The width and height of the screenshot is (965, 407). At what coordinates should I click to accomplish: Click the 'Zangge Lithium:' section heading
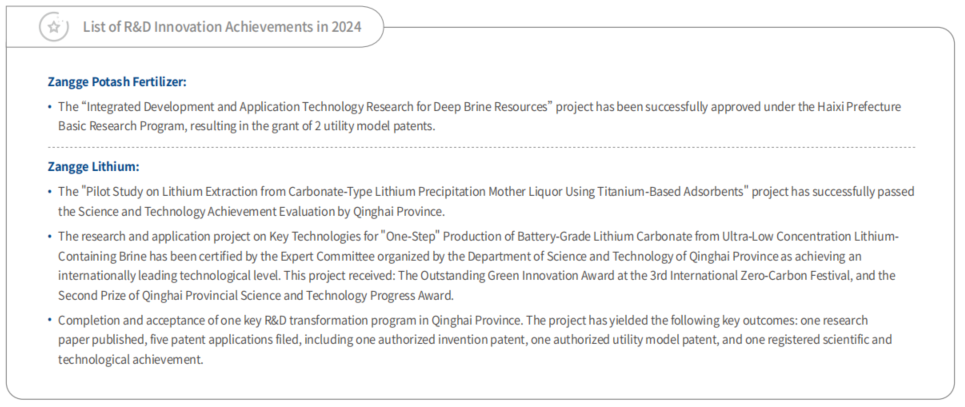(x=94, y=167)
